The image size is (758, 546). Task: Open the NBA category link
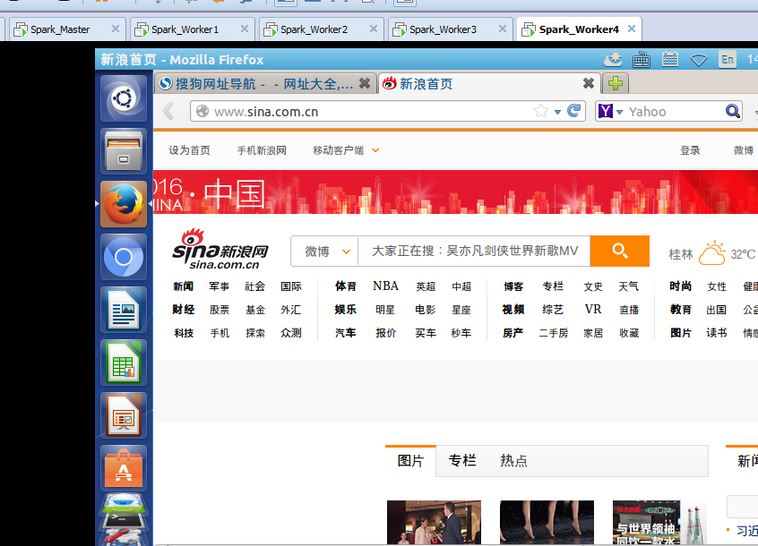[385, 286]
